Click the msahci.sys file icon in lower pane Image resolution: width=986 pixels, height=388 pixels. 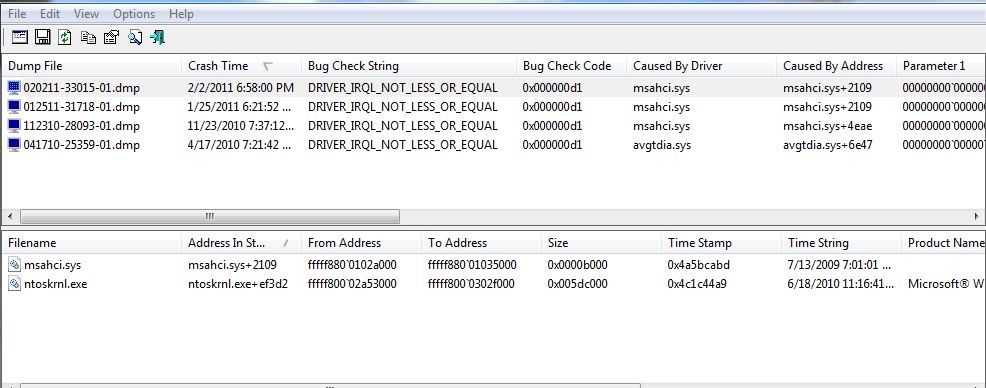(14, 265)
